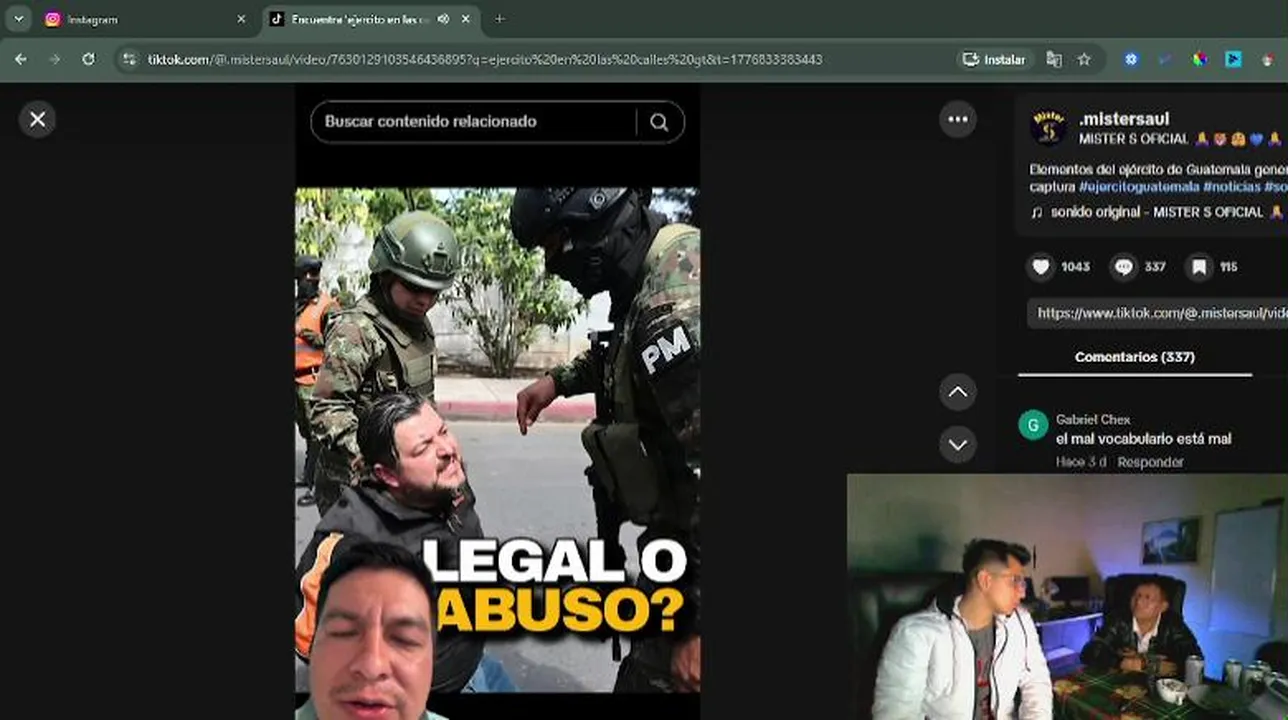Mute the TikTok tab audio icon
Image resolution: width=1288 pixels, height=720 pixels.
443,19
